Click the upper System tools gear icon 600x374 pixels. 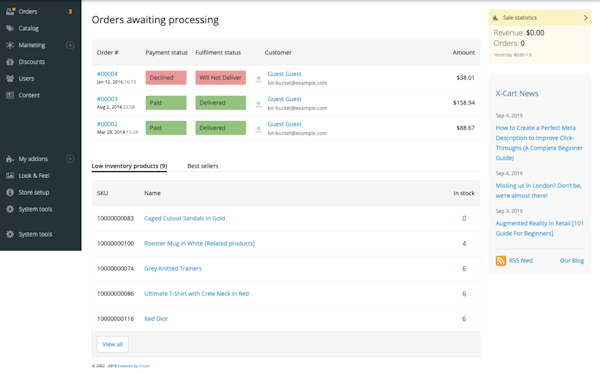[x=10, y=209]
